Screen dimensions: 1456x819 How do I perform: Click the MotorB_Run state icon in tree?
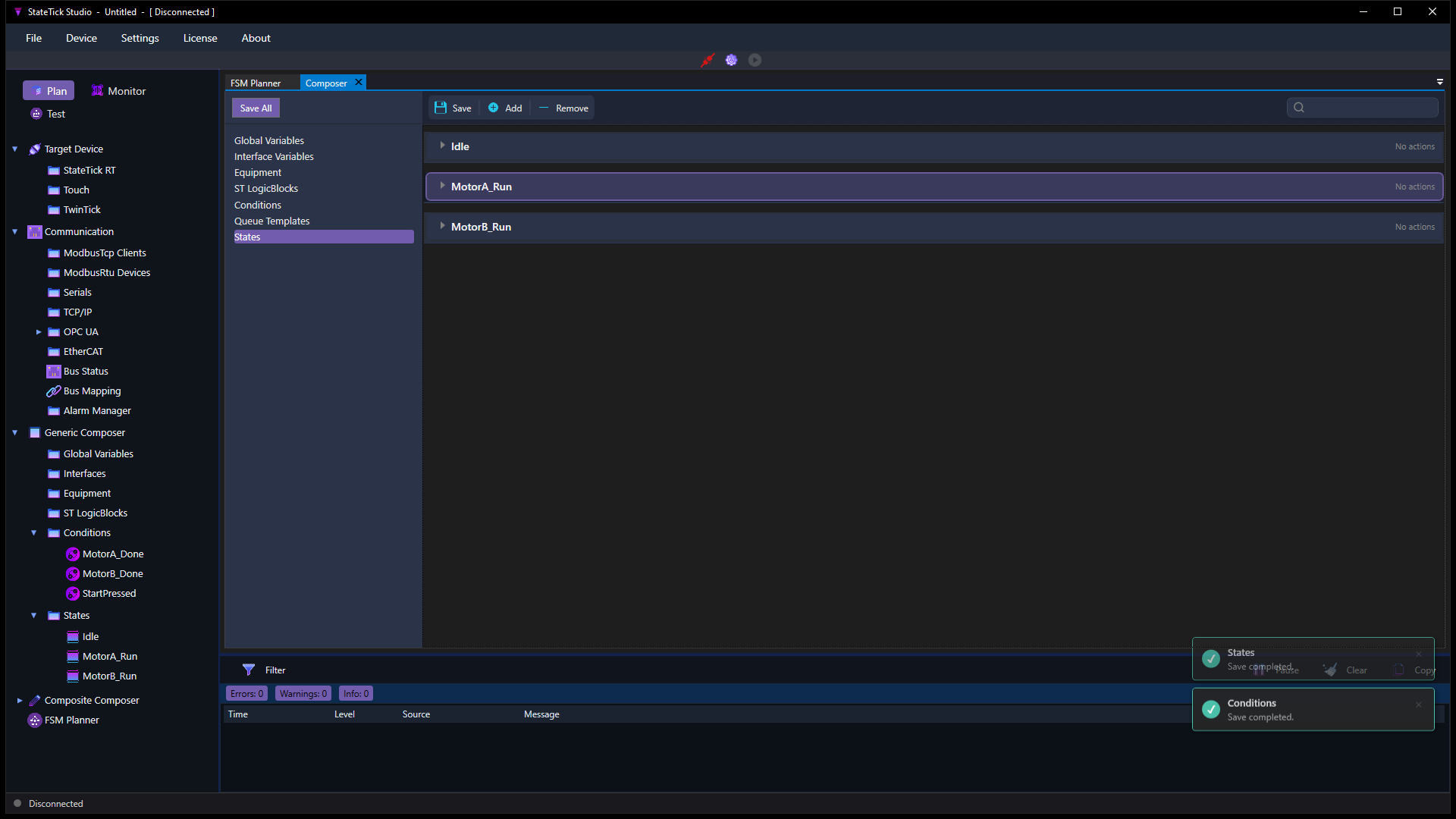[x=73, y=676]
